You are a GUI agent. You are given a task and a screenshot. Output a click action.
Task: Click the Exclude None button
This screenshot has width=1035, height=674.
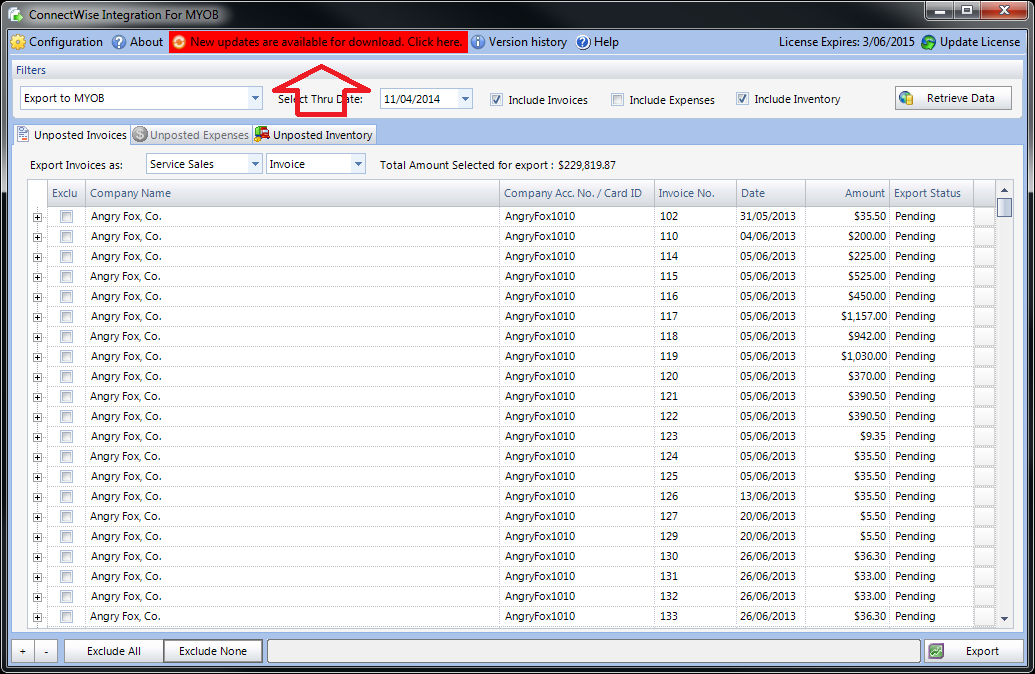click(213, 651)
